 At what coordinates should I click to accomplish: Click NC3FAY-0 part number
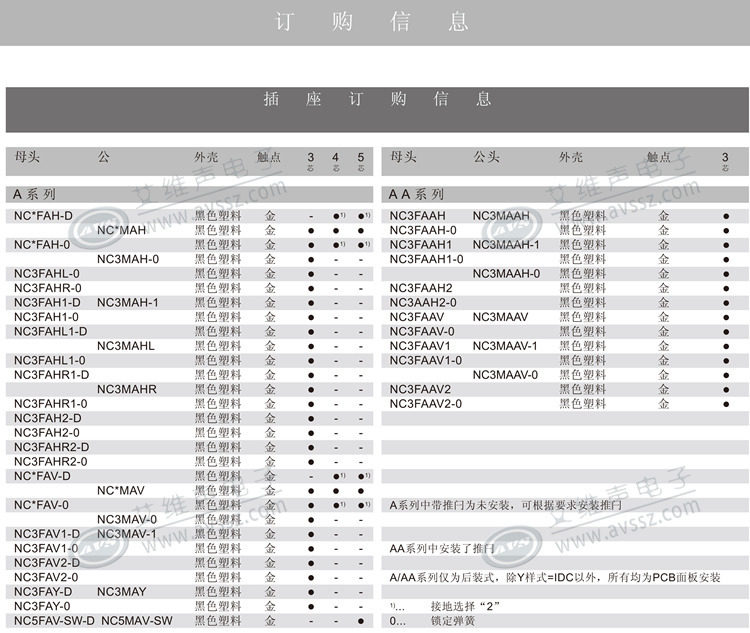click(42, 606)
